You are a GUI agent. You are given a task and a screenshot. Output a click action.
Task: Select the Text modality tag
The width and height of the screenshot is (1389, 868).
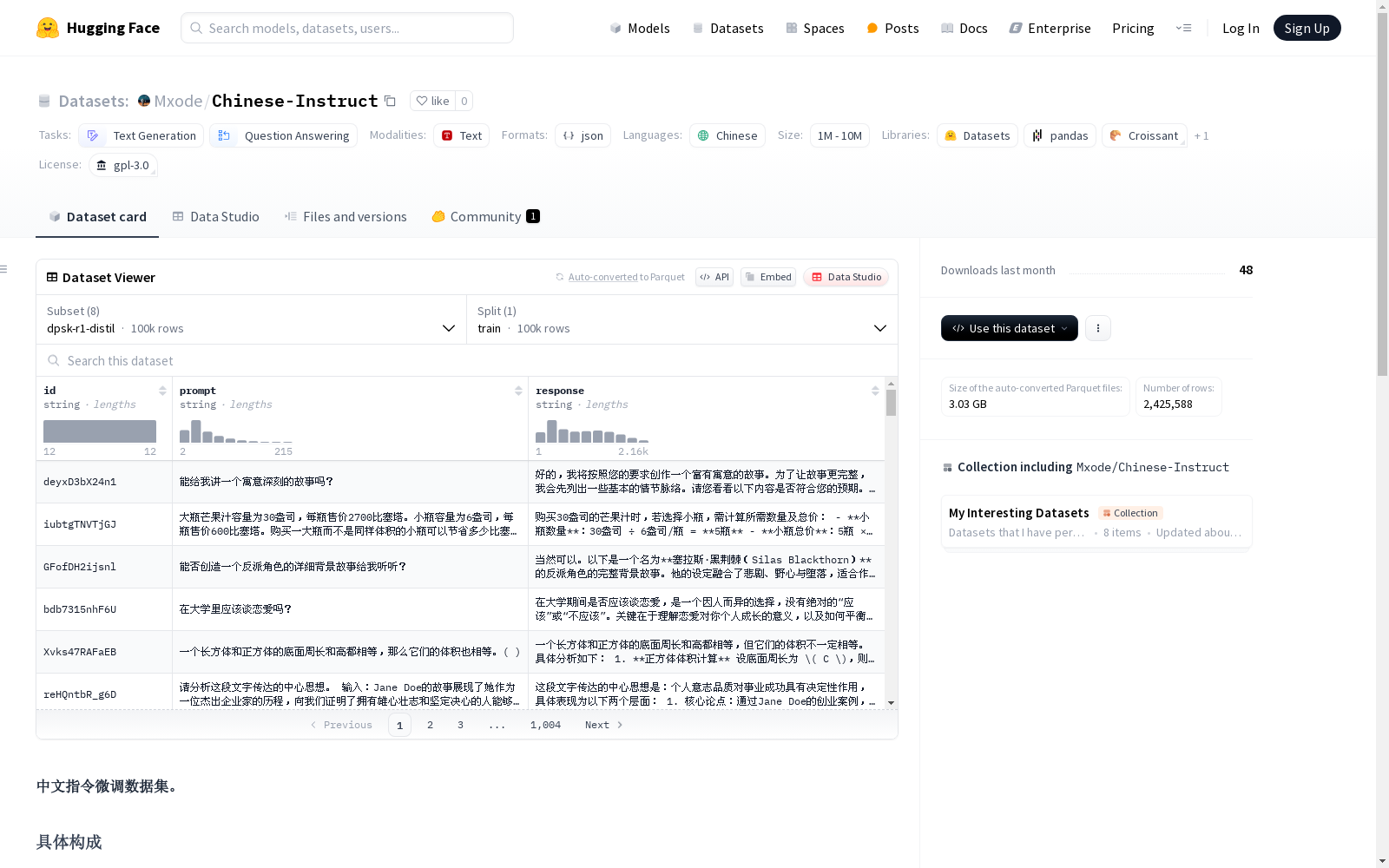pyautogui.click(x=461, y=135)
